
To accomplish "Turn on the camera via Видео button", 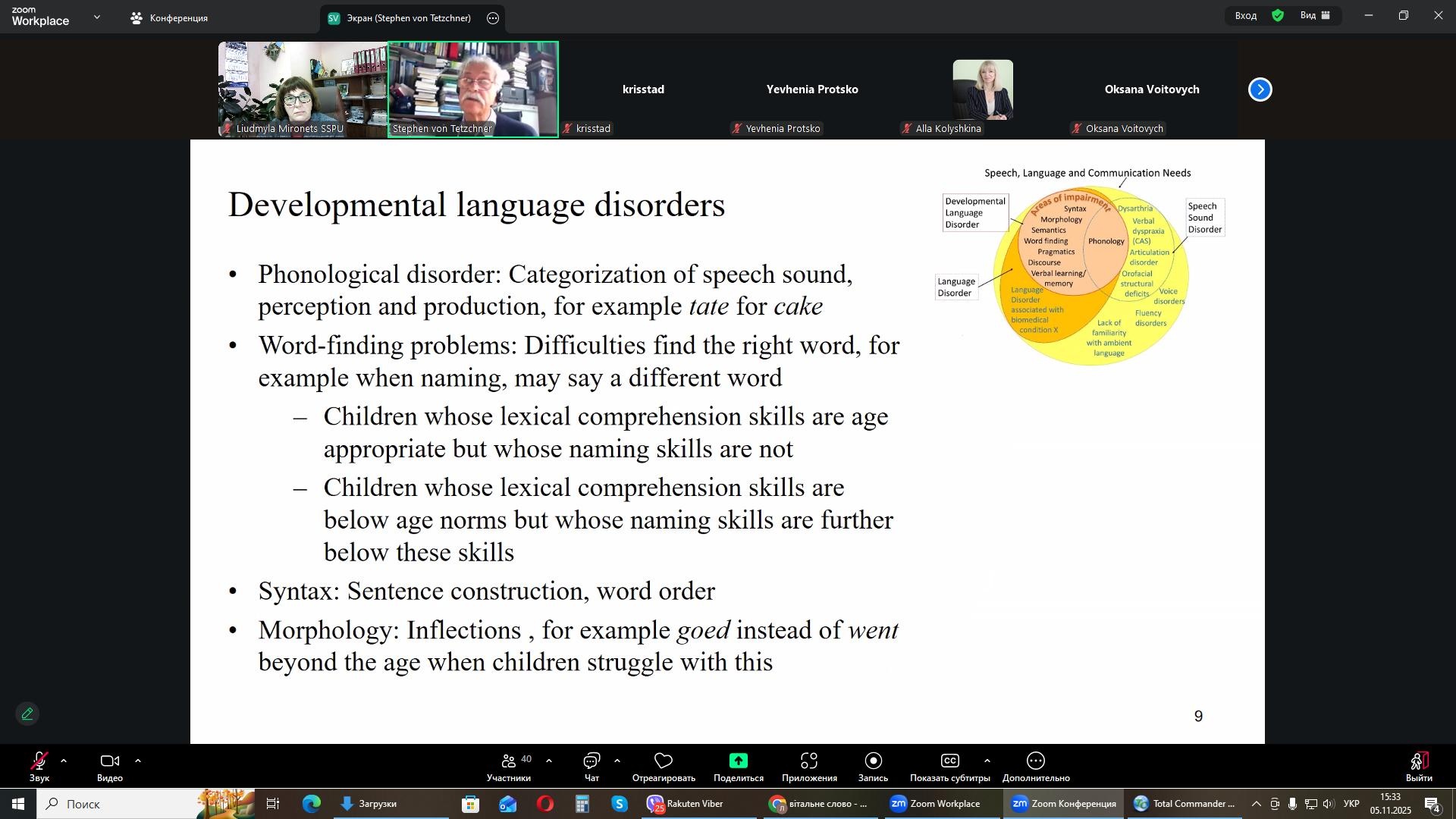I will (110, 766).
